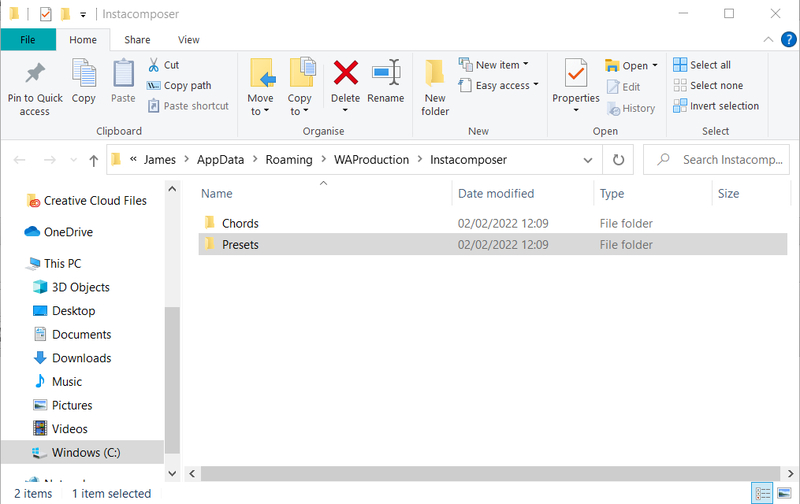Screen dimensions: 800x504
Task: Navigate to AppData in the breadcrumb
Action: pyautogui.click(x=220, y=160)
